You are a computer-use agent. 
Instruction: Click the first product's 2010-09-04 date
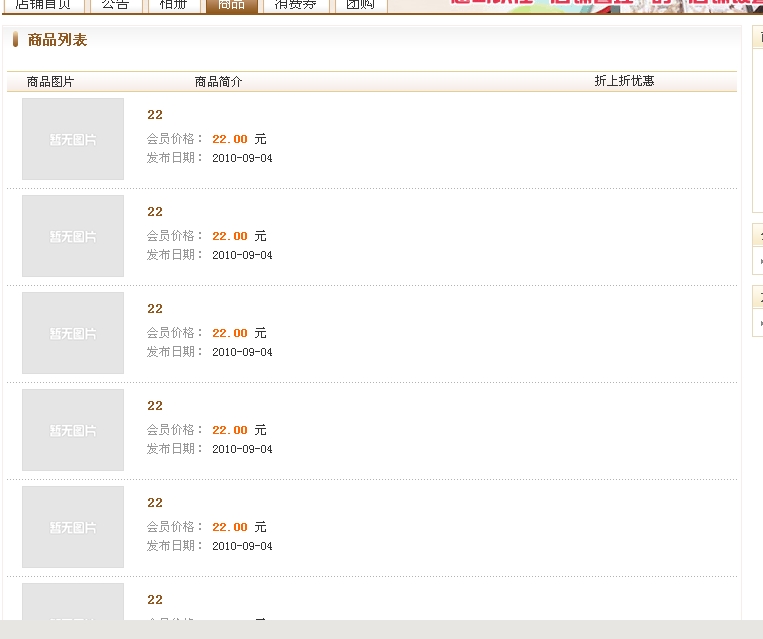click(x=242, y=158)
